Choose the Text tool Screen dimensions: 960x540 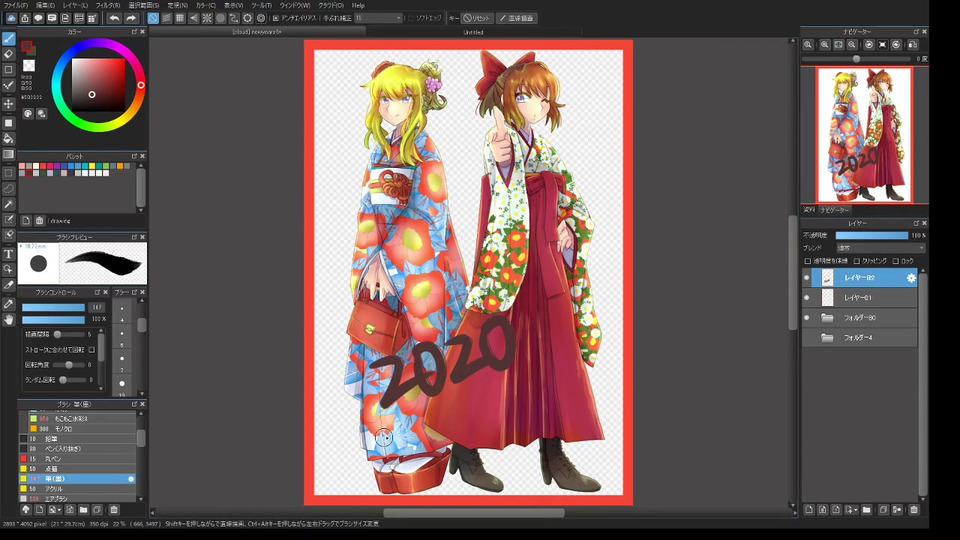point(9,254)
